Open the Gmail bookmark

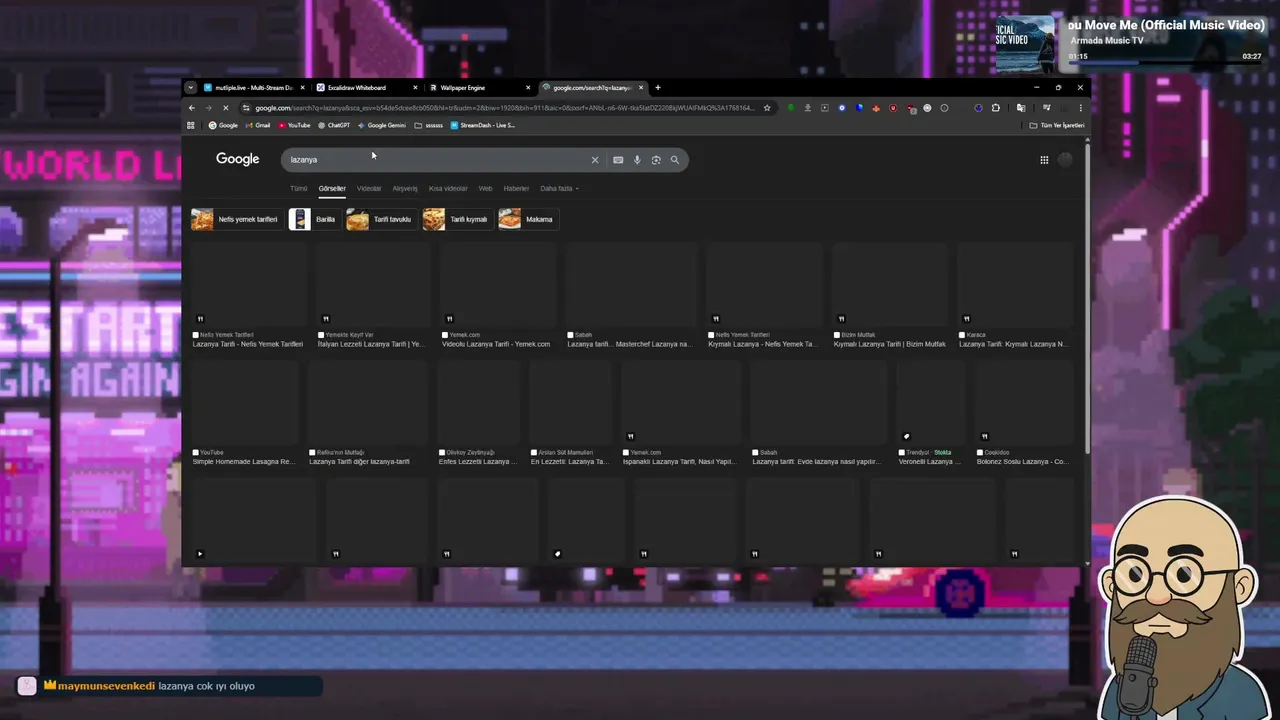[257, 125]
